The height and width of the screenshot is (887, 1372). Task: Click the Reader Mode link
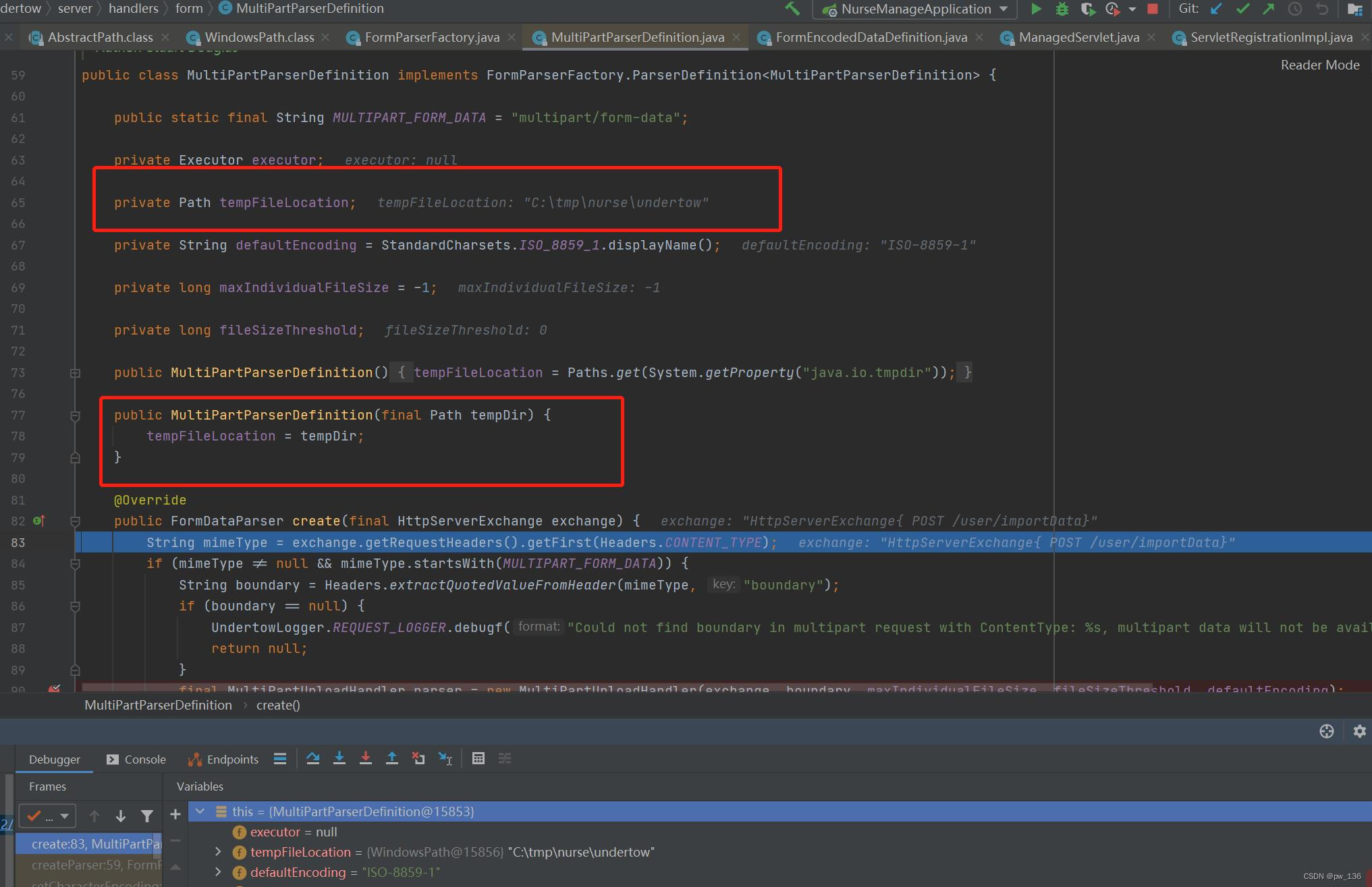click(1319, 65)
